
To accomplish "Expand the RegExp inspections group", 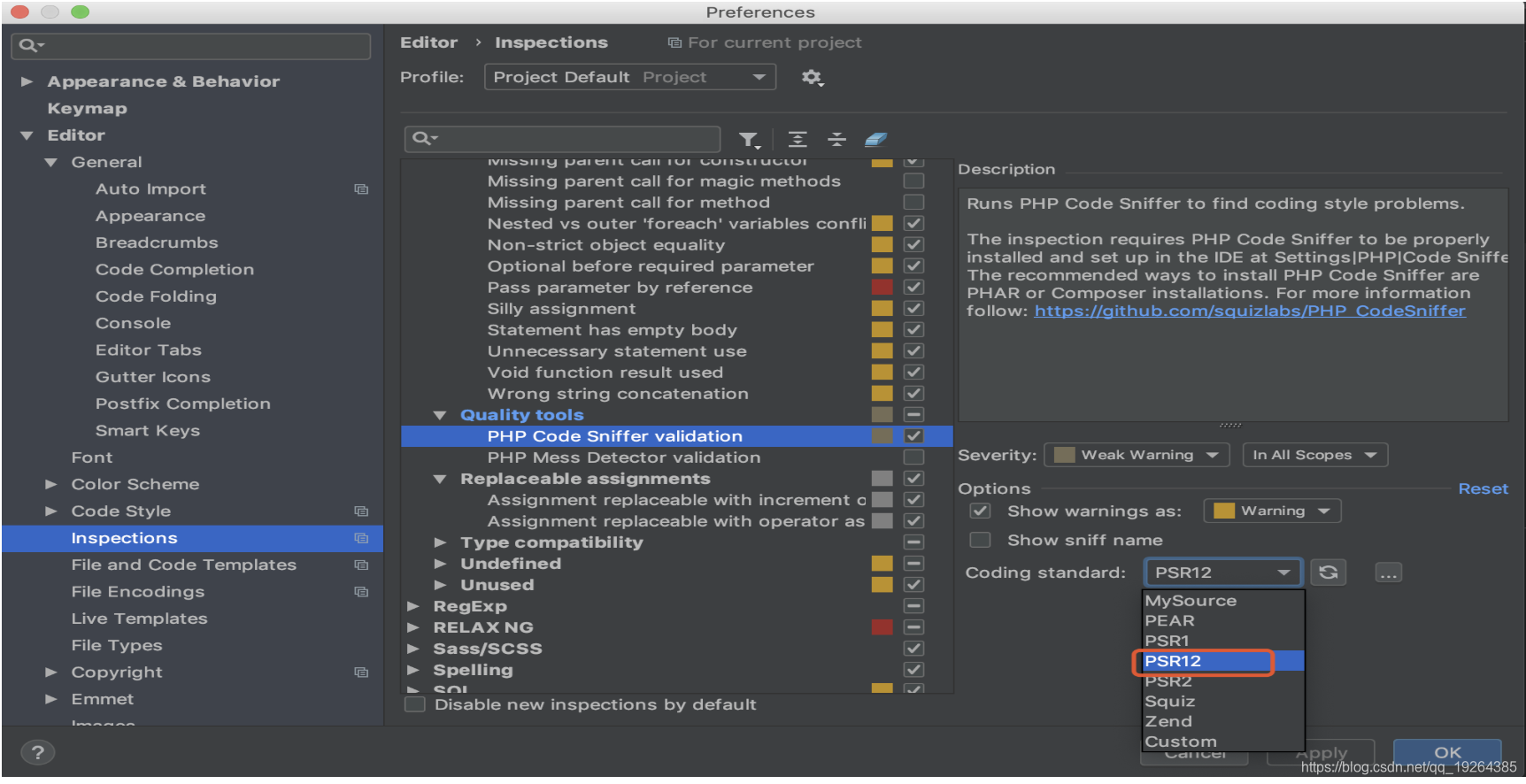I will [x=413, y=606].
